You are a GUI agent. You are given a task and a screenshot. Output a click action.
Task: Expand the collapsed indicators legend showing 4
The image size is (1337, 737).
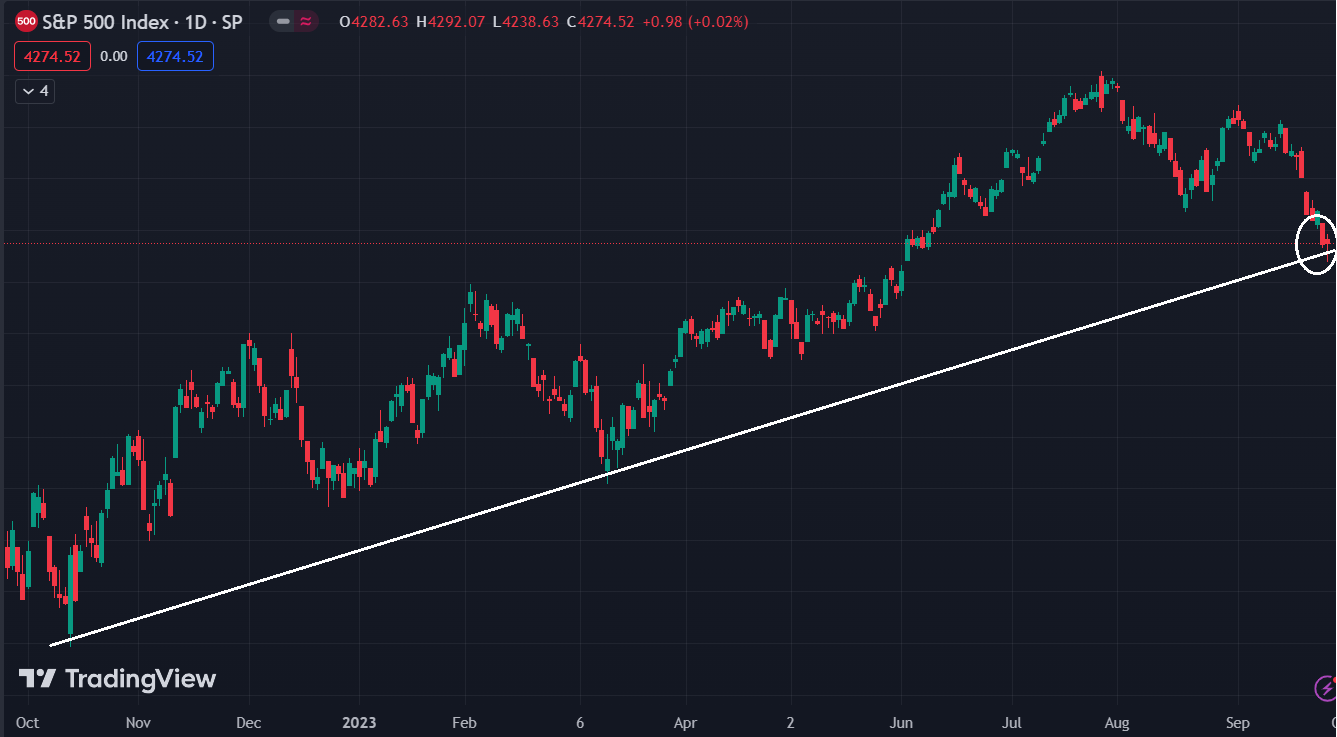tap(35, 91)
